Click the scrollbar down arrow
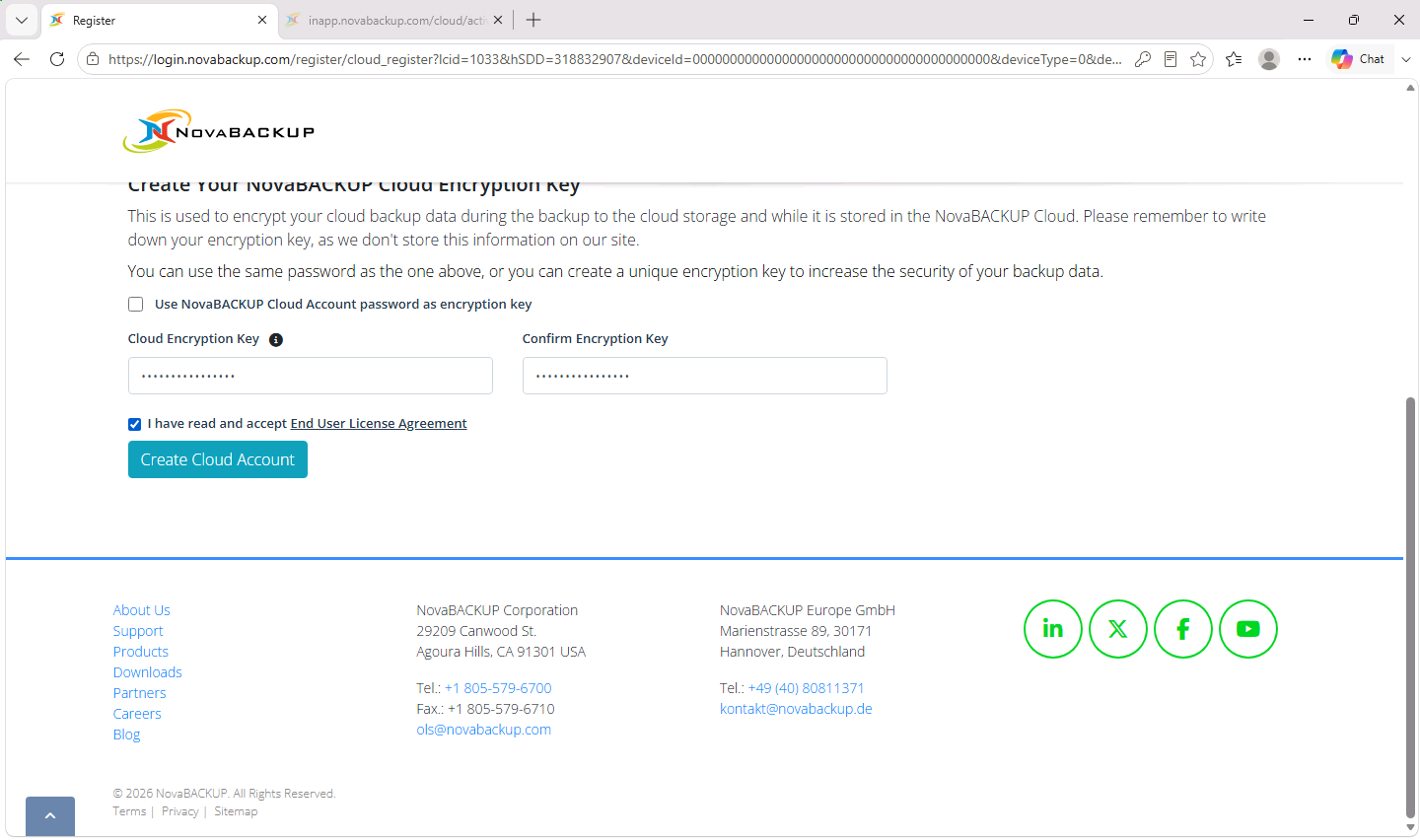 1410,827
